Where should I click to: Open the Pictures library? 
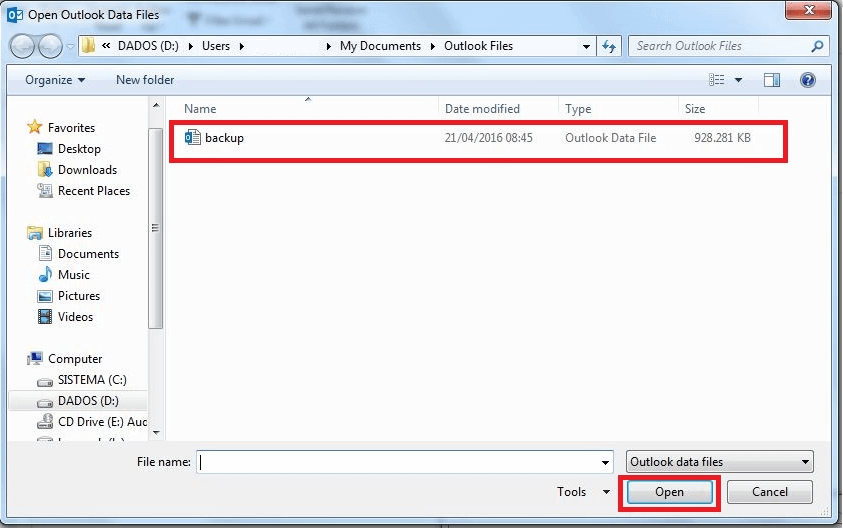(78, 295)
